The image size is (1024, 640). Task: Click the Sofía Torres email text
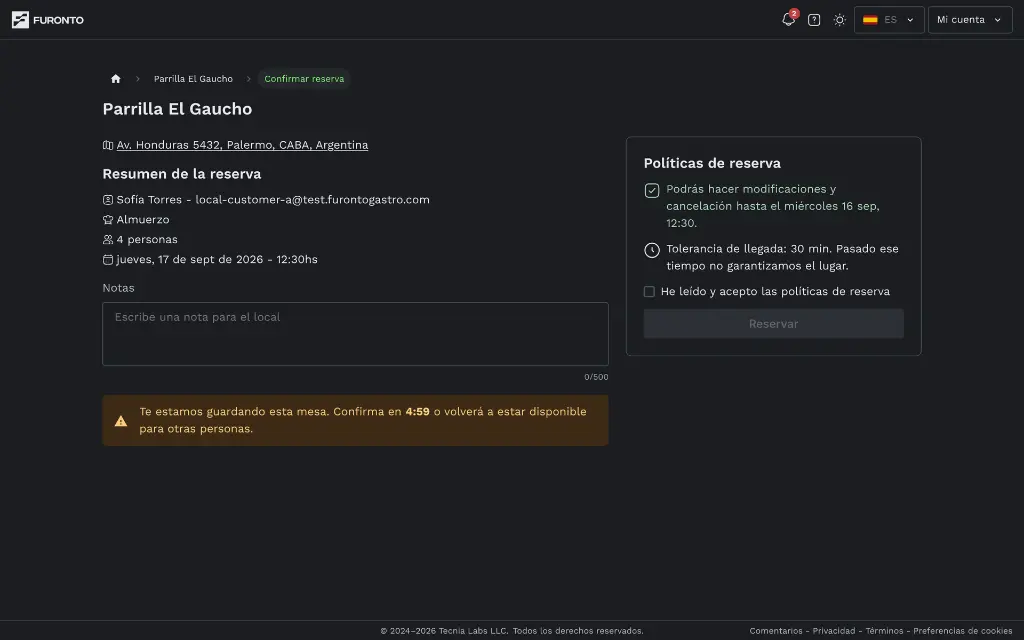point(312,200)
